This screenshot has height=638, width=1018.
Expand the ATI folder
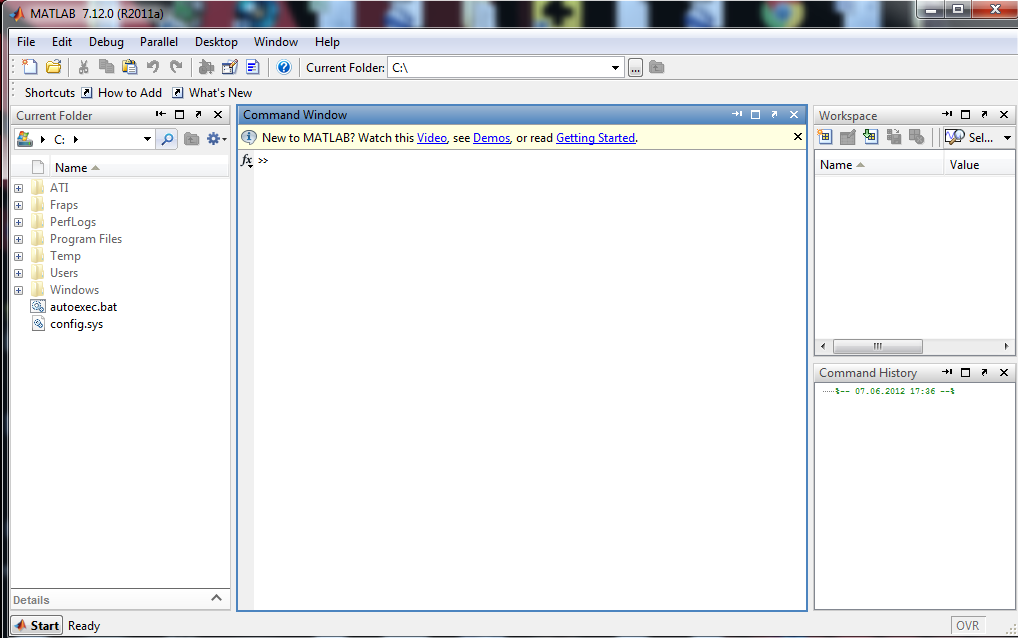tap(18, 188)
